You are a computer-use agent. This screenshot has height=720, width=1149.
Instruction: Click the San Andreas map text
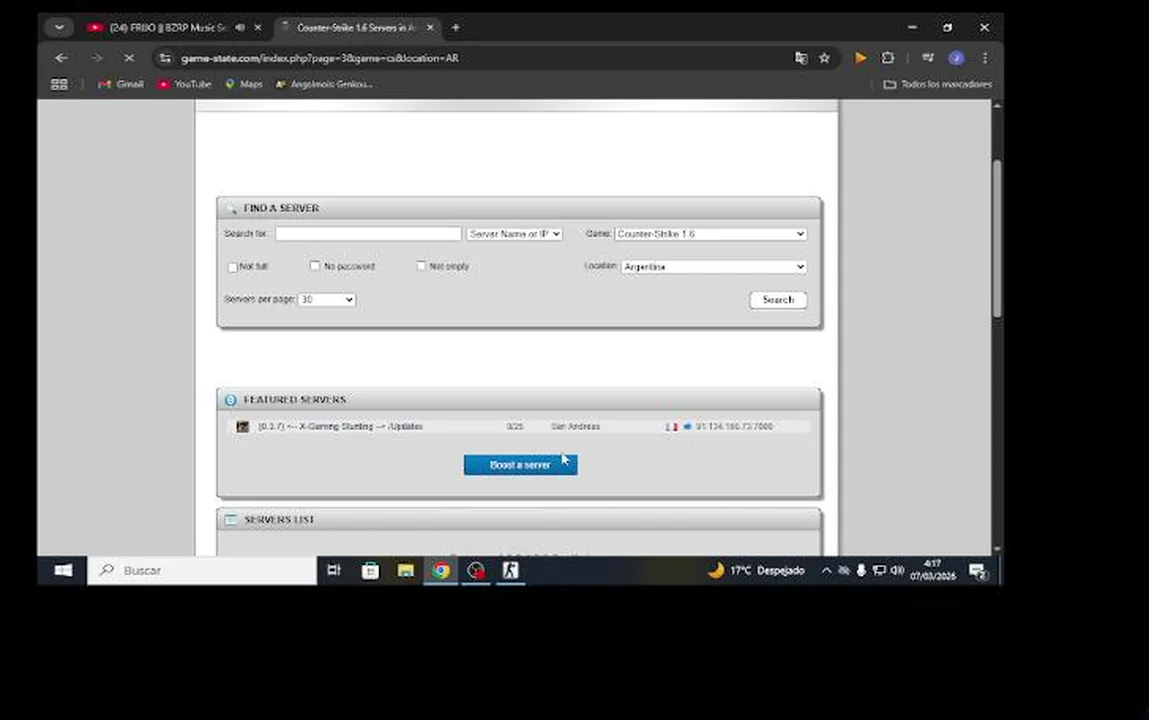tap(575, 426)
